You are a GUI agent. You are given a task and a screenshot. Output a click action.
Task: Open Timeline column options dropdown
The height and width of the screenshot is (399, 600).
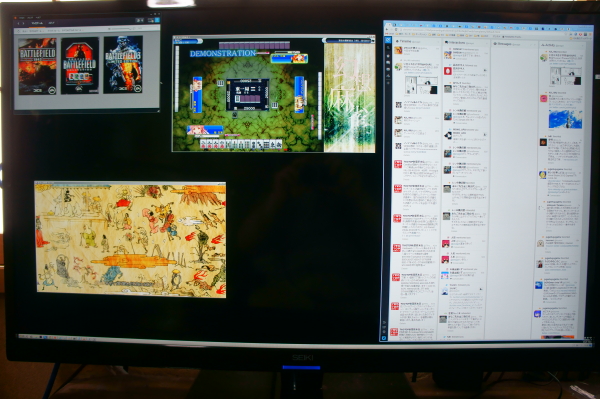[438, 42]
